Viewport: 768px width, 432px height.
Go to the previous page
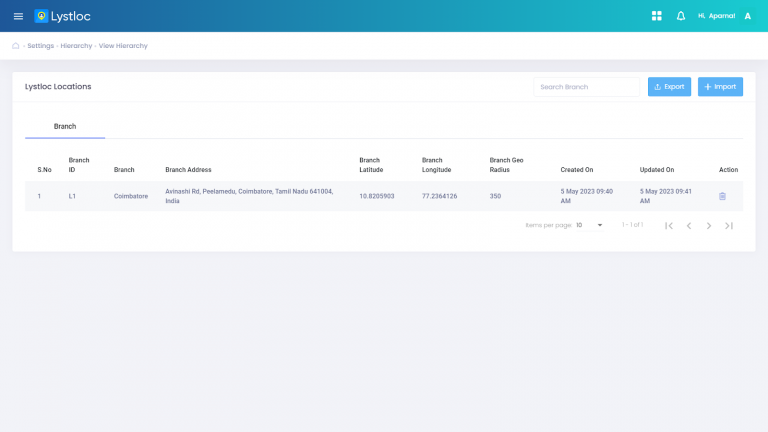689,226
